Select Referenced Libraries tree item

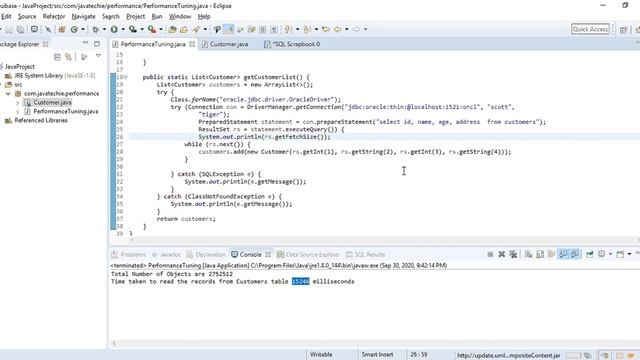pos(36,120)
